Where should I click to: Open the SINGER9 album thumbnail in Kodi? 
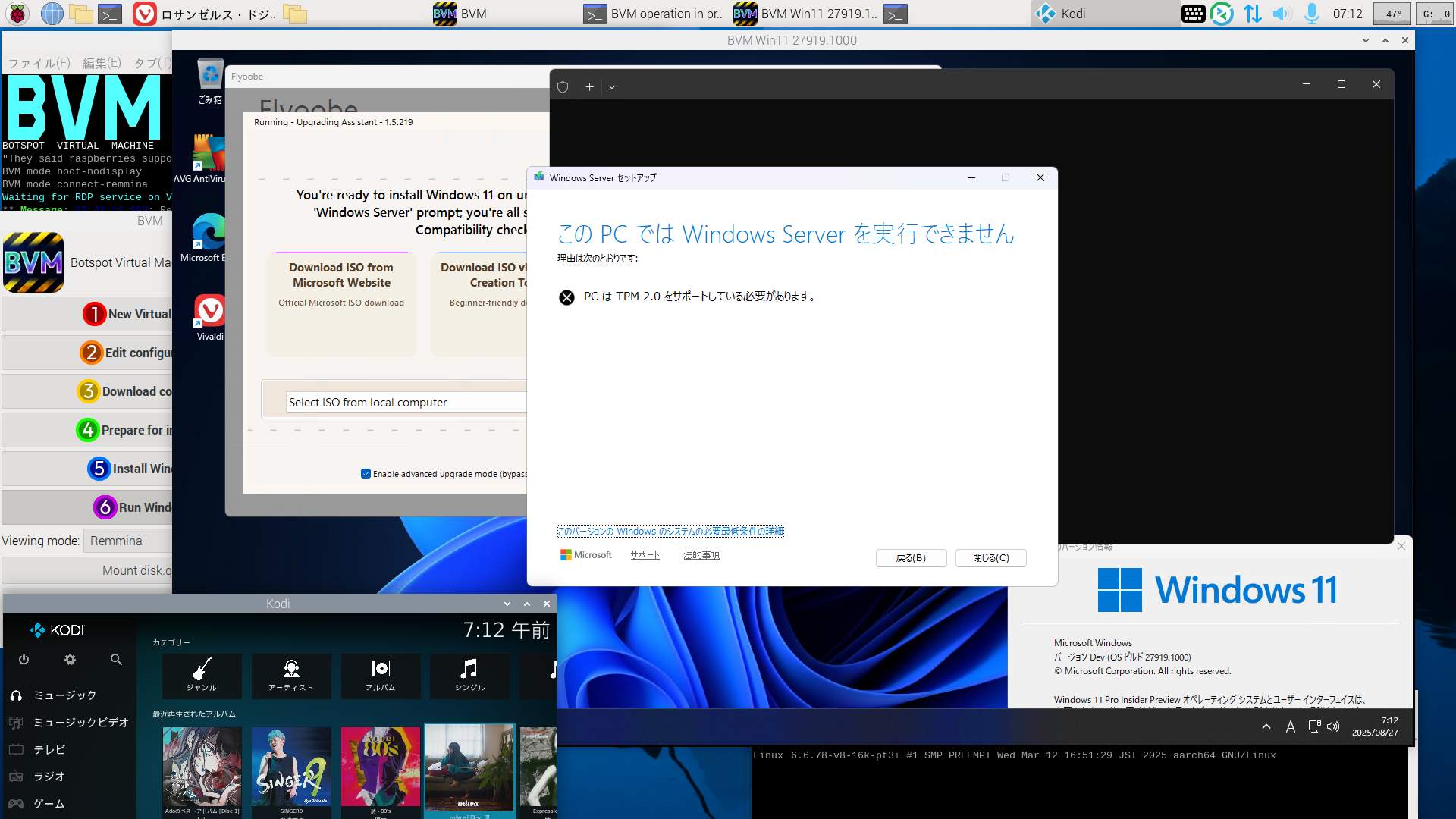pos(292,767)
